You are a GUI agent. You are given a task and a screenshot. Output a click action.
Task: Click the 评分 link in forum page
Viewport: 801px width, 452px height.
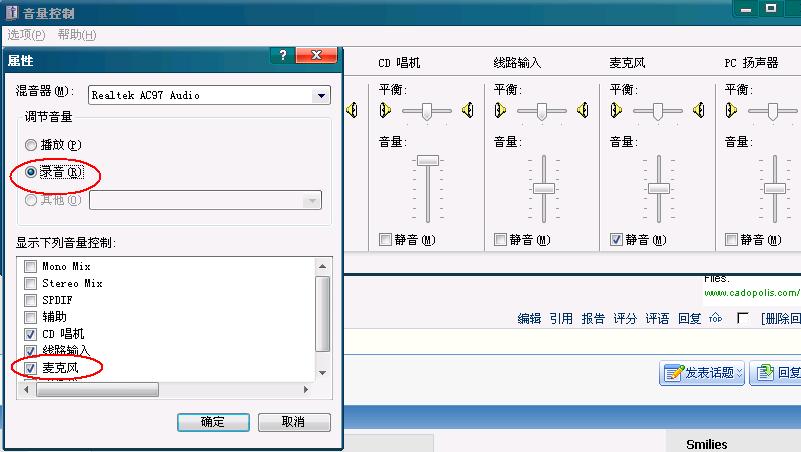[625, 319]
